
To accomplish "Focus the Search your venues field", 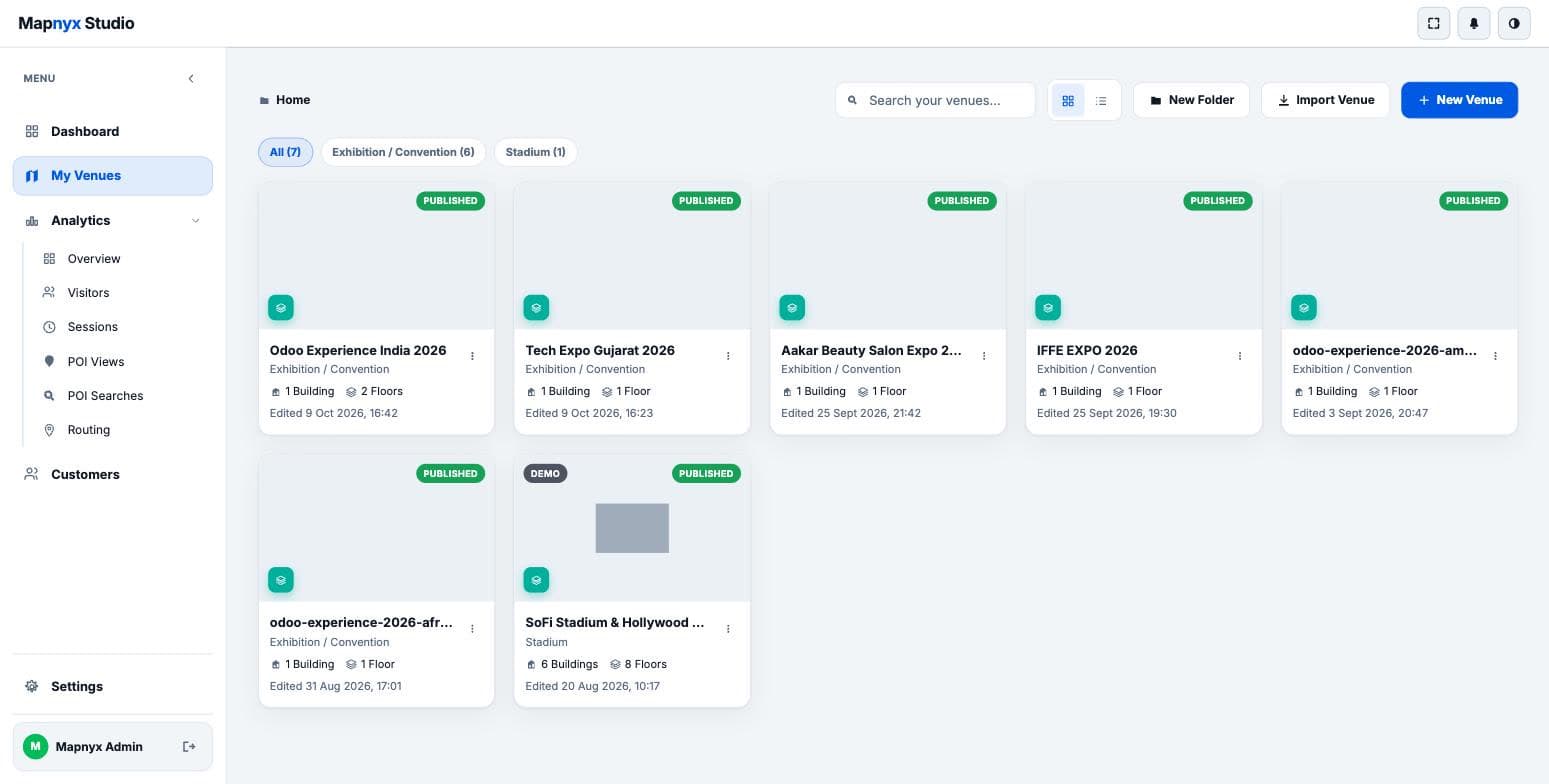I will tap(935, 100).
